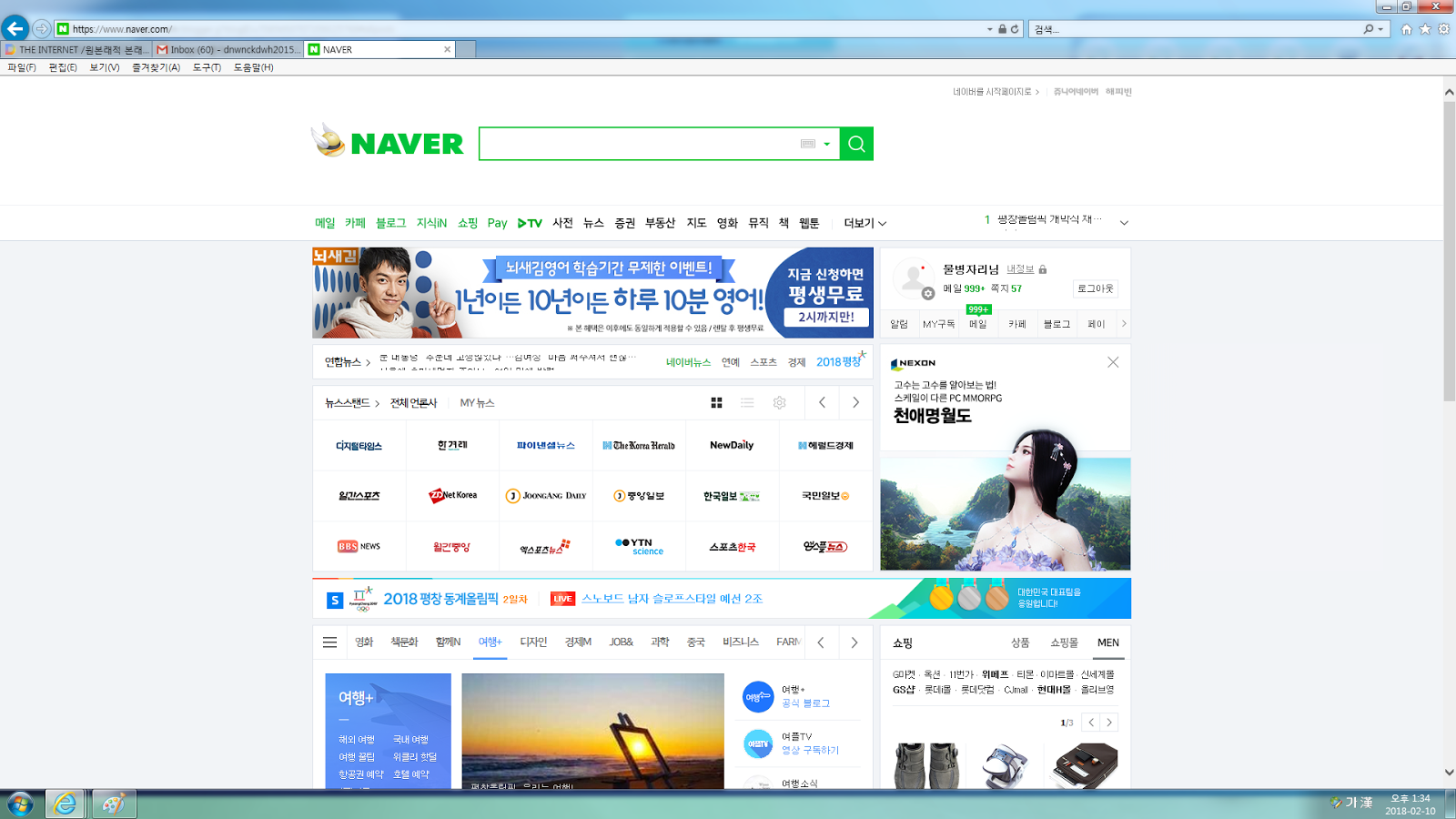The image size is (1456, 819).
Task: Switch newsstand to grid view
Action: click(x=716, y=402)
